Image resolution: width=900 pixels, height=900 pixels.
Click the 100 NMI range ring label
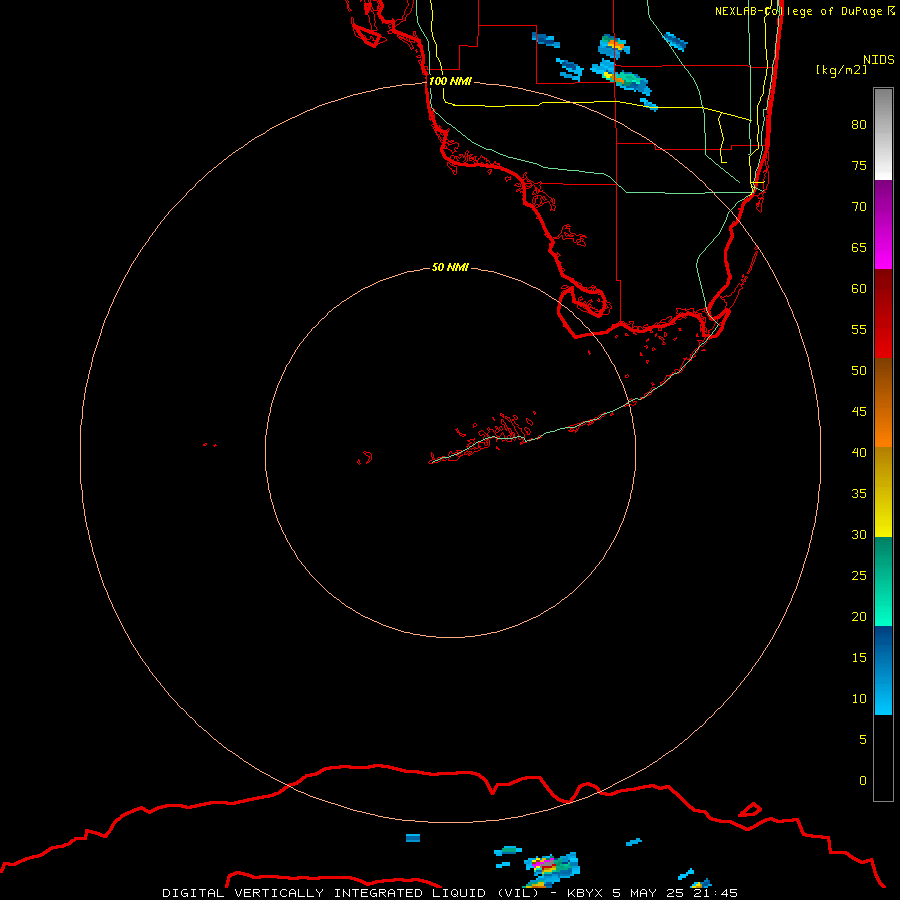(x=450, y=81)
